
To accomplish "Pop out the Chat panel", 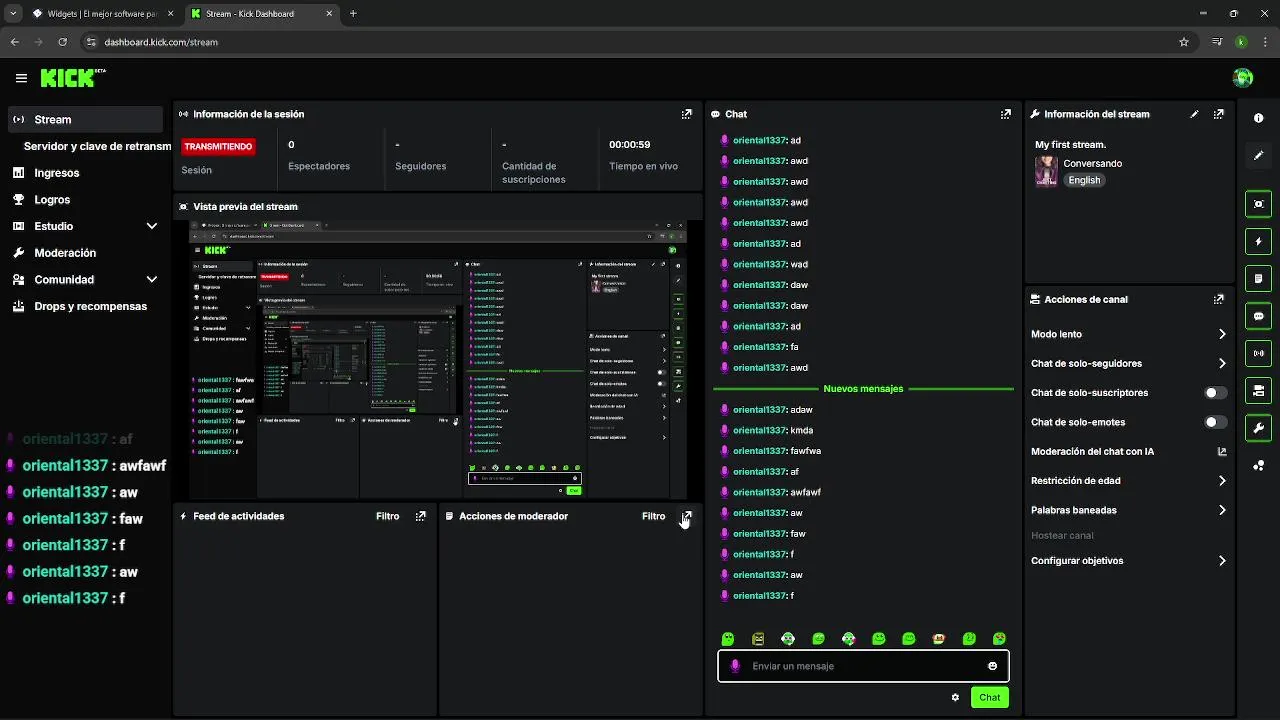I will (x=1005, y=114).
